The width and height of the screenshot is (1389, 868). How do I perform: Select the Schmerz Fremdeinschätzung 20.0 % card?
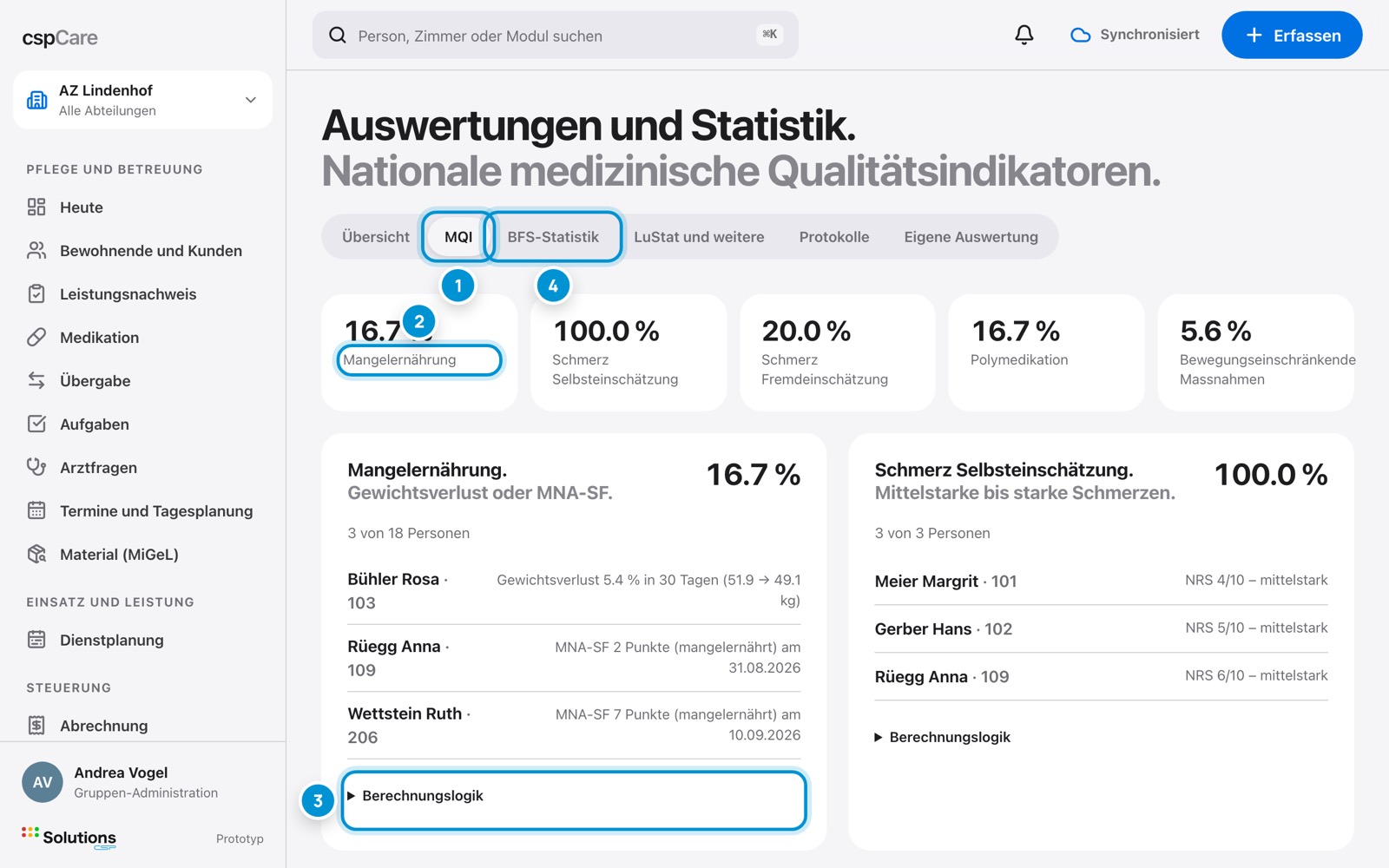[x=837, y=352]
